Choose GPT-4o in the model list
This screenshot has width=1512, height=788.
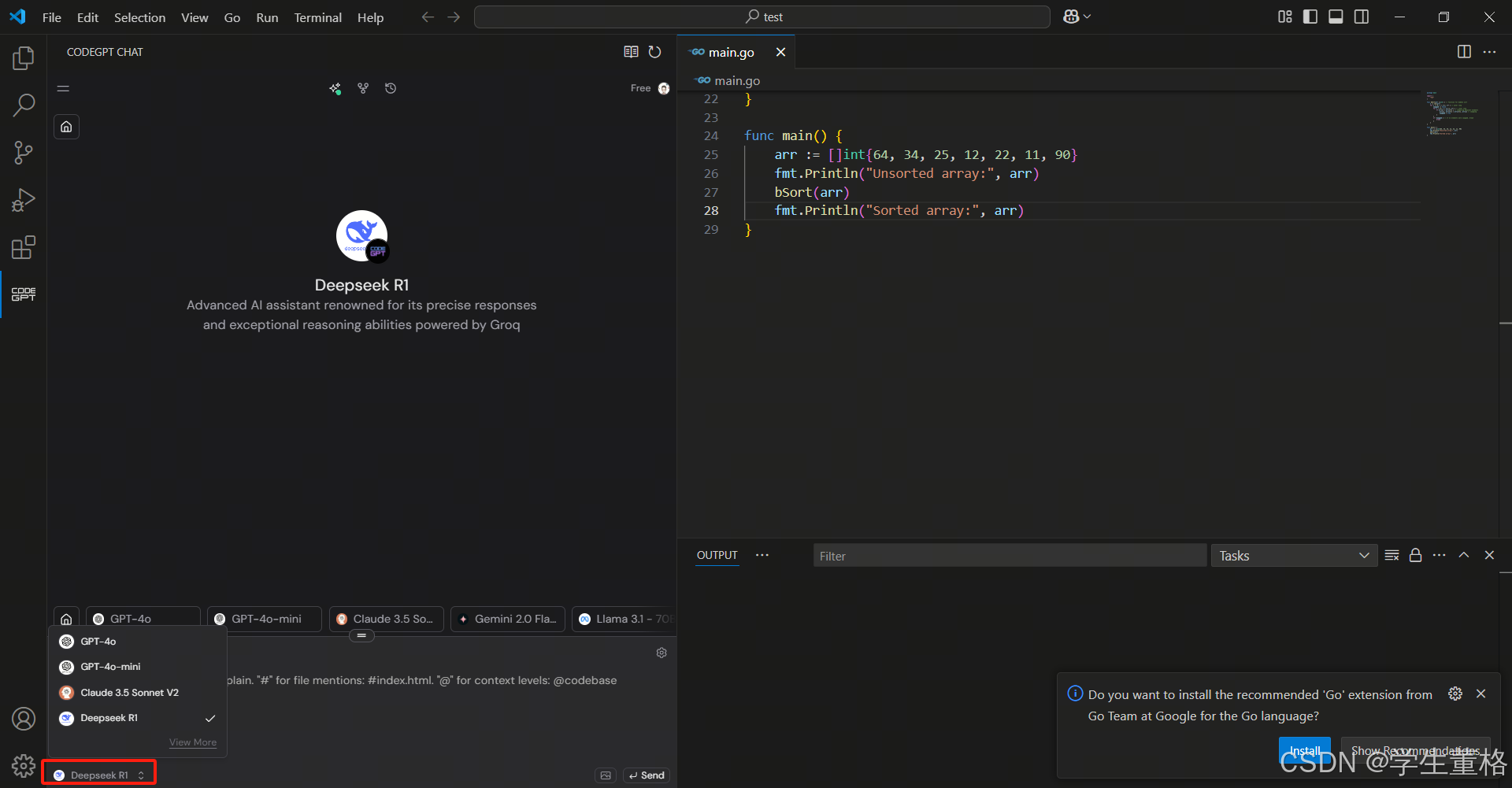138,642
